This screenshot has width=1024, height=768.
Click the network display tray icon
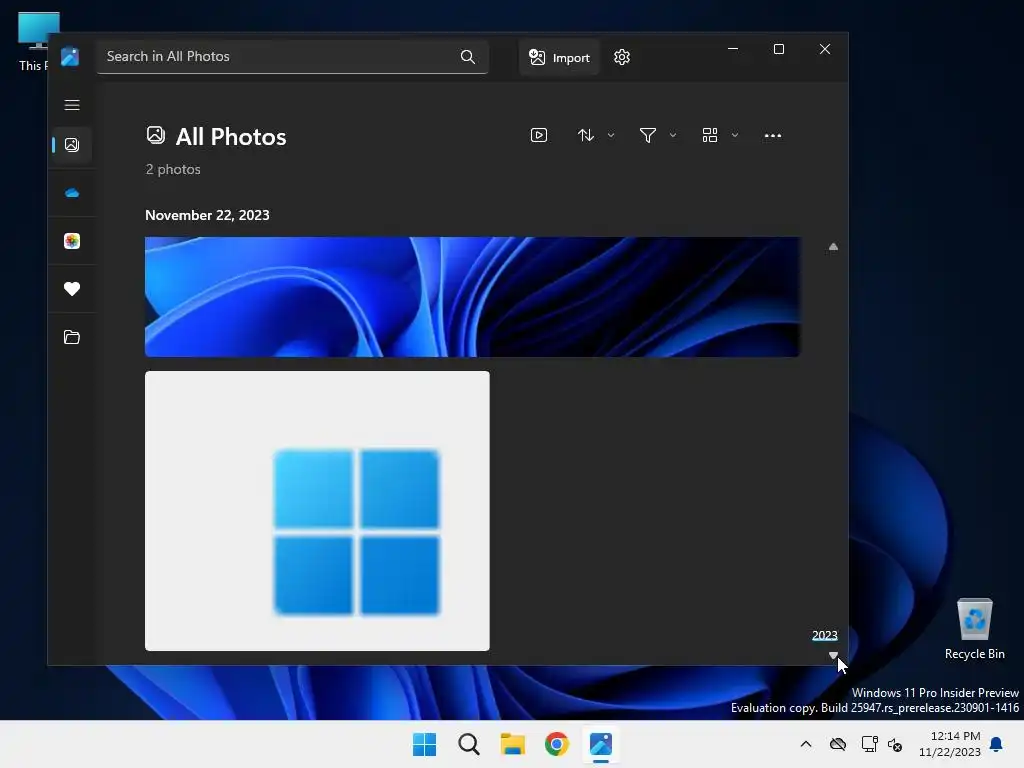click(x=869, y=744)
